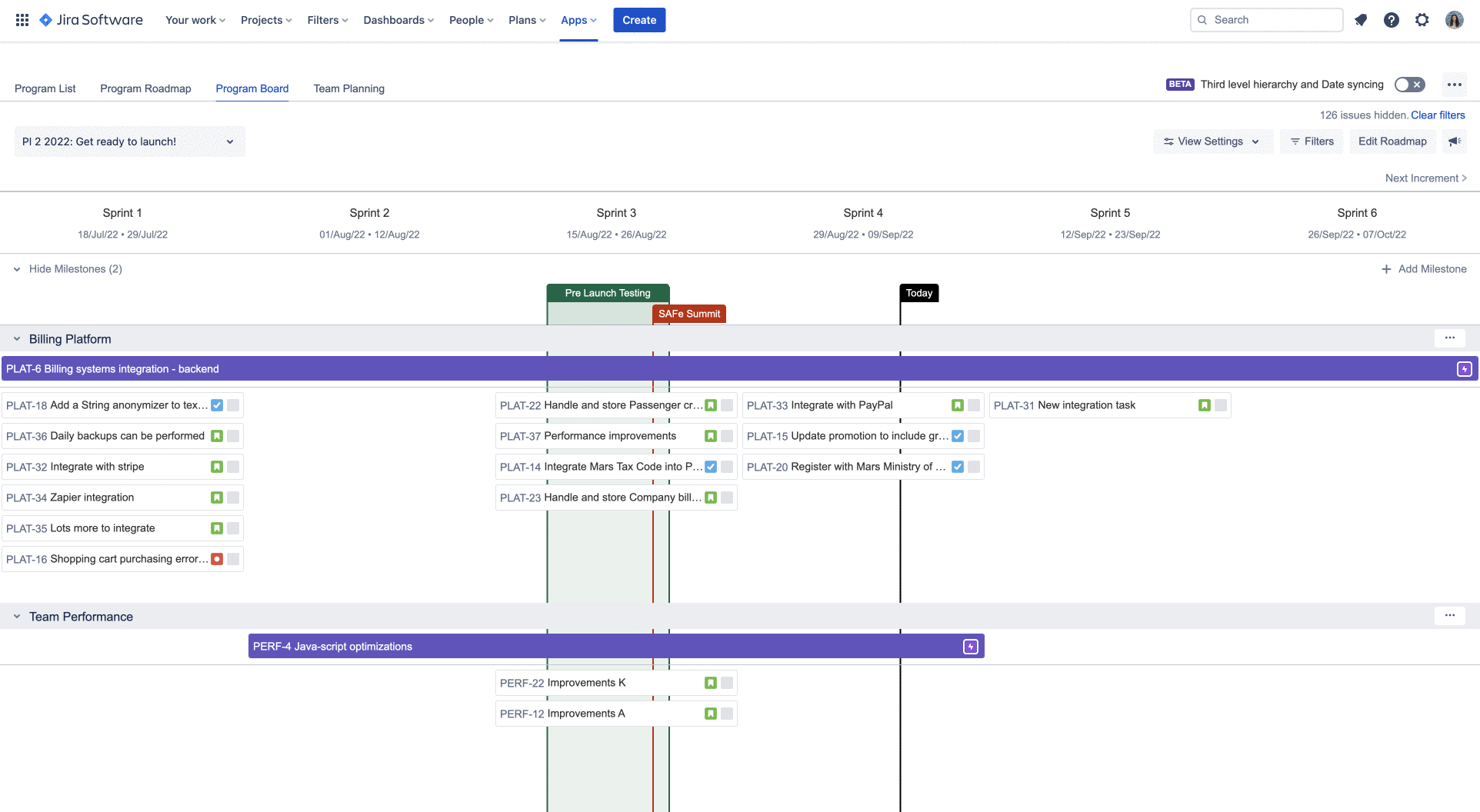Collapse the Billing Platform section

(x=17, y=339)
